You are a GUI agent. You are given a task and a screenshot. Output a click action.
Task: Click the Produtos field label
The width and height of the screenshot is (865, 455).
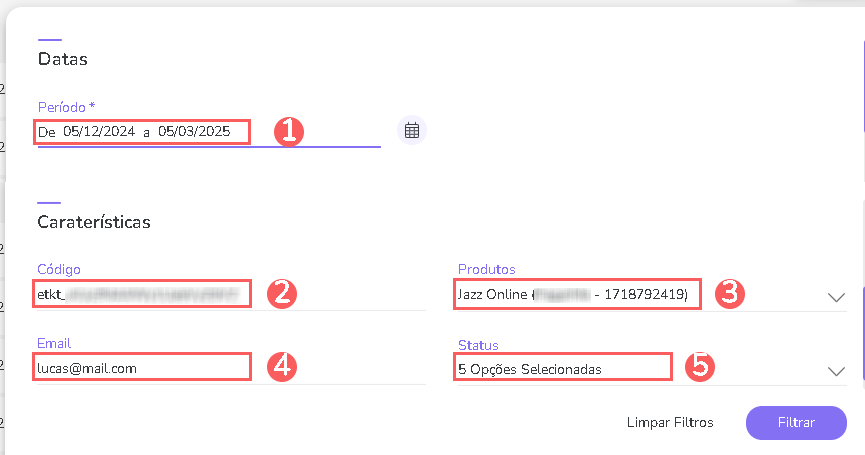(x=486, y=269)
